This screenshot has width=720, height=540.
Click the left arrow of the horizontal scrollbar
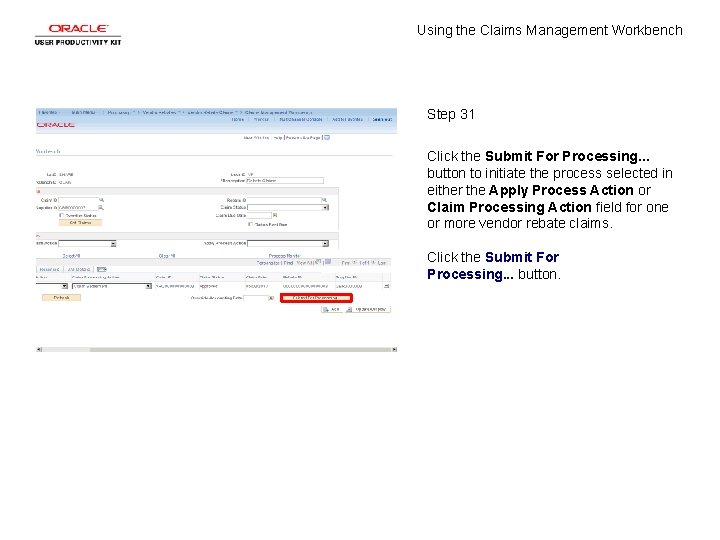point(39,349)
